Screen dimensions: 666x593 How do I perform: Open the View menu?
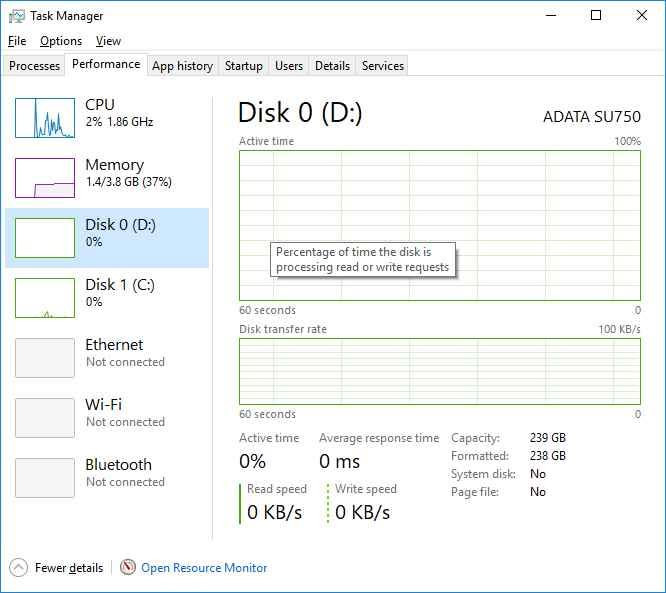tap(108, 41)
